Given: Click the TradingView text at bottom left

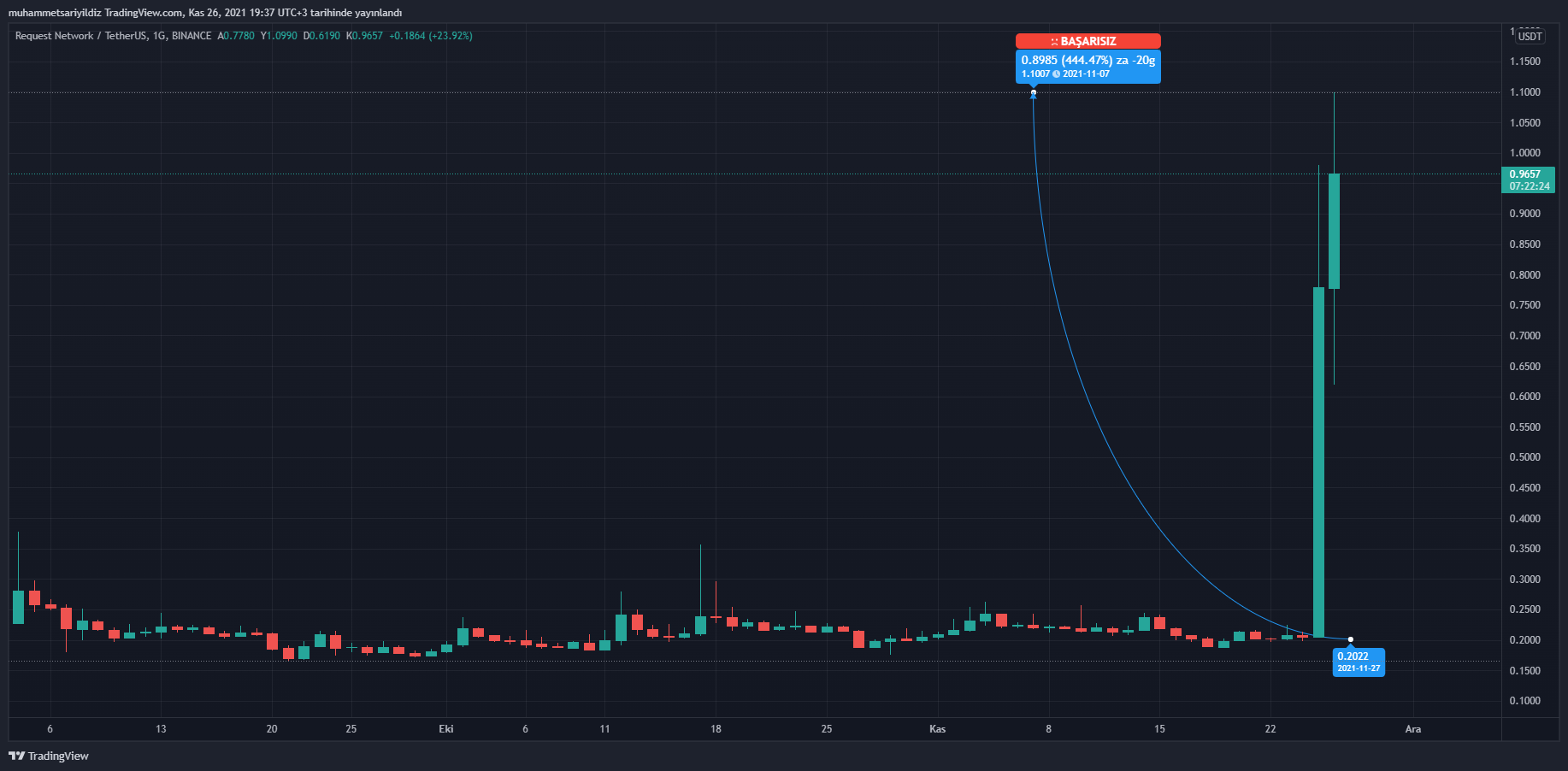Looking at the screenshot, I should 58,756.
